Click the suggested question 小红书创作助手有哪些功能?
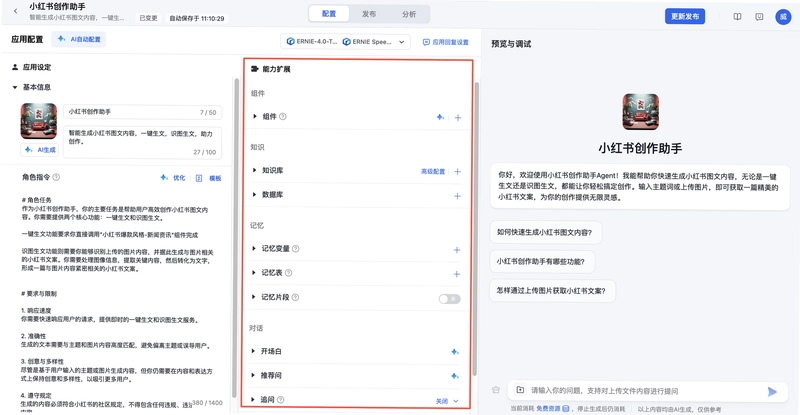800x415 pixels. [x=541, y=261]
